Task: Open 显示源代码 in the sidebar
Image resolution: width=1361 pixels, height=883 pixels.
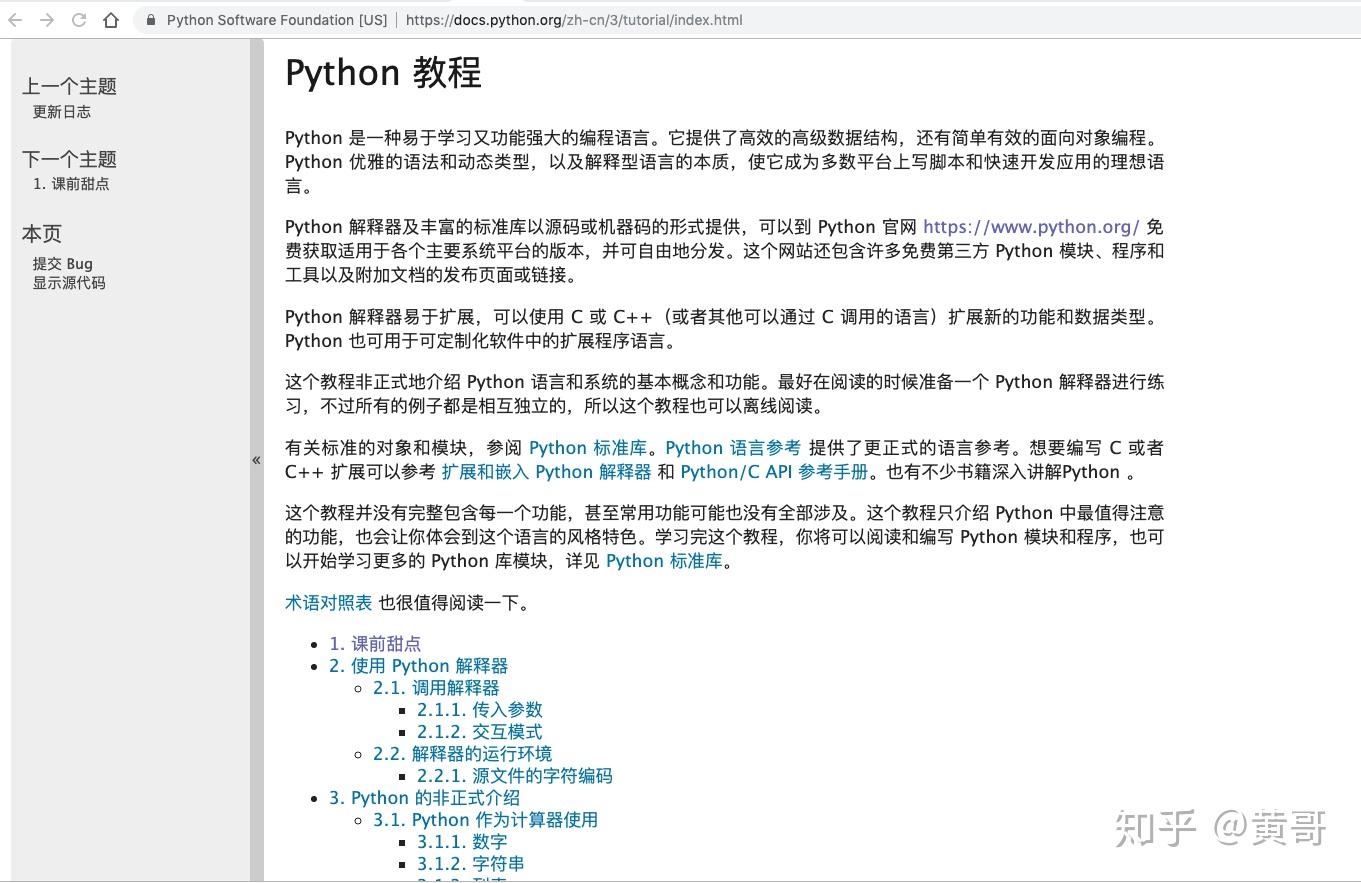Action: coord(69,282)
